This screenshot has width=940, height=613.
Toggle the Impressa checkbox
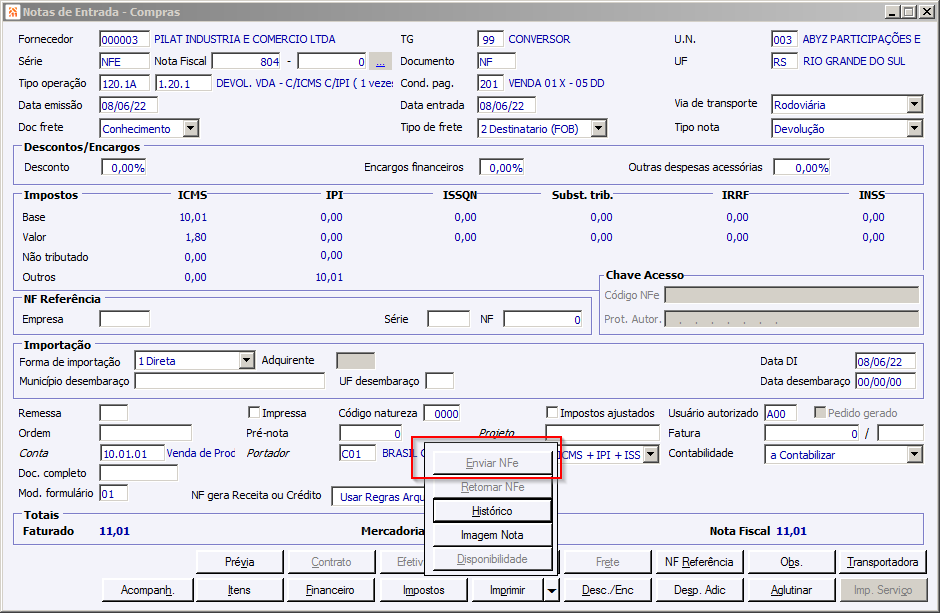(x=254, y=413)
